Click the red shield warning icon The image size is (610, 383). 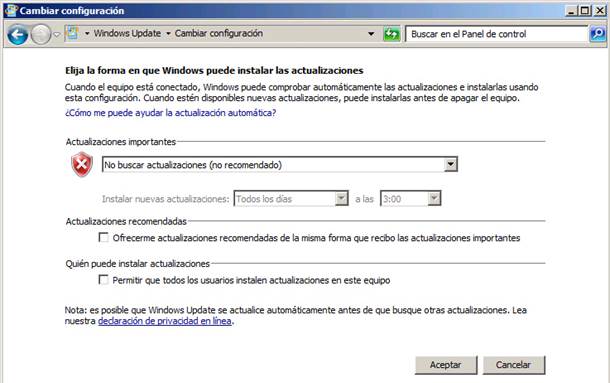(x=82, y=164)
